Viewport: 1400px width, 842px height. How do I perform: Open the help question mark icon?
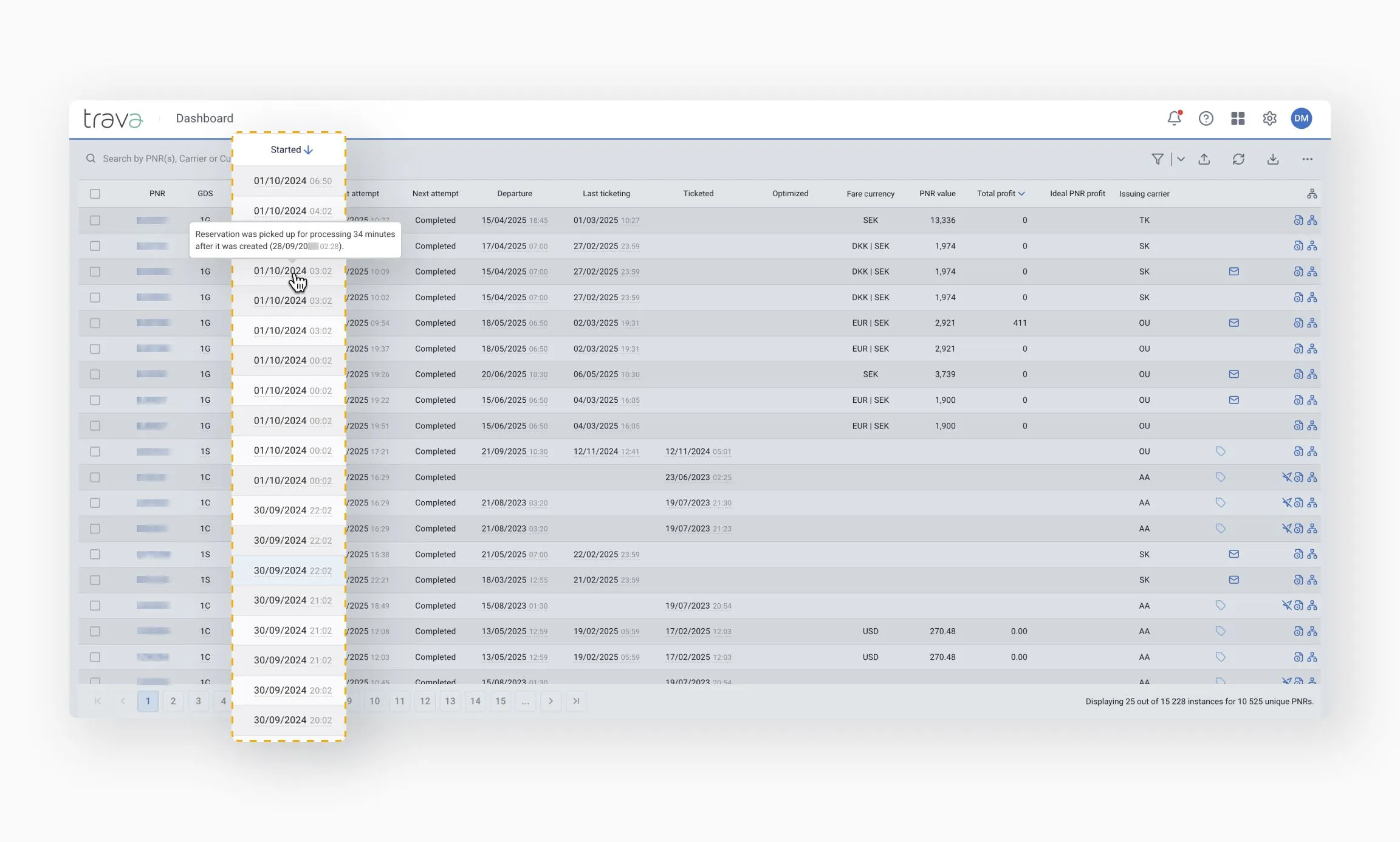1206,118
